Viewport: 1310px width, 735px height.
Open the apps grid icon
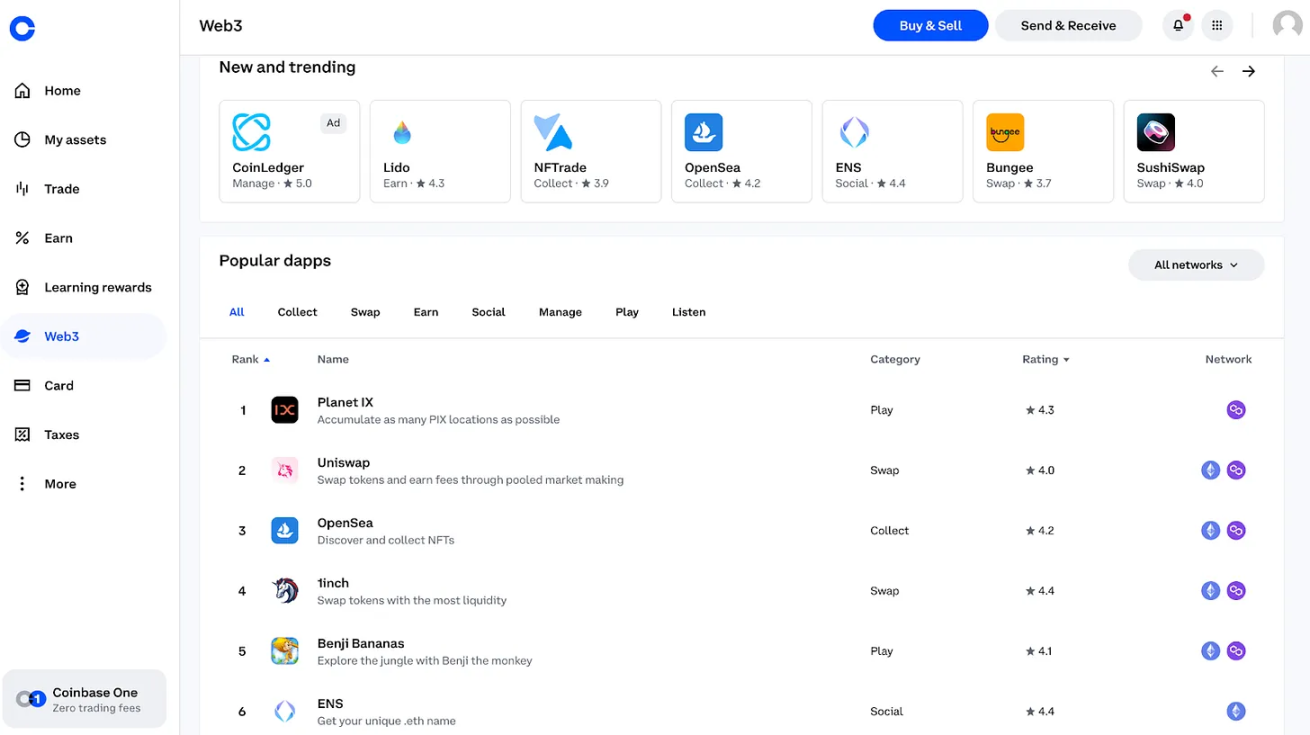pyautogui.click(x=1217, y=24)
